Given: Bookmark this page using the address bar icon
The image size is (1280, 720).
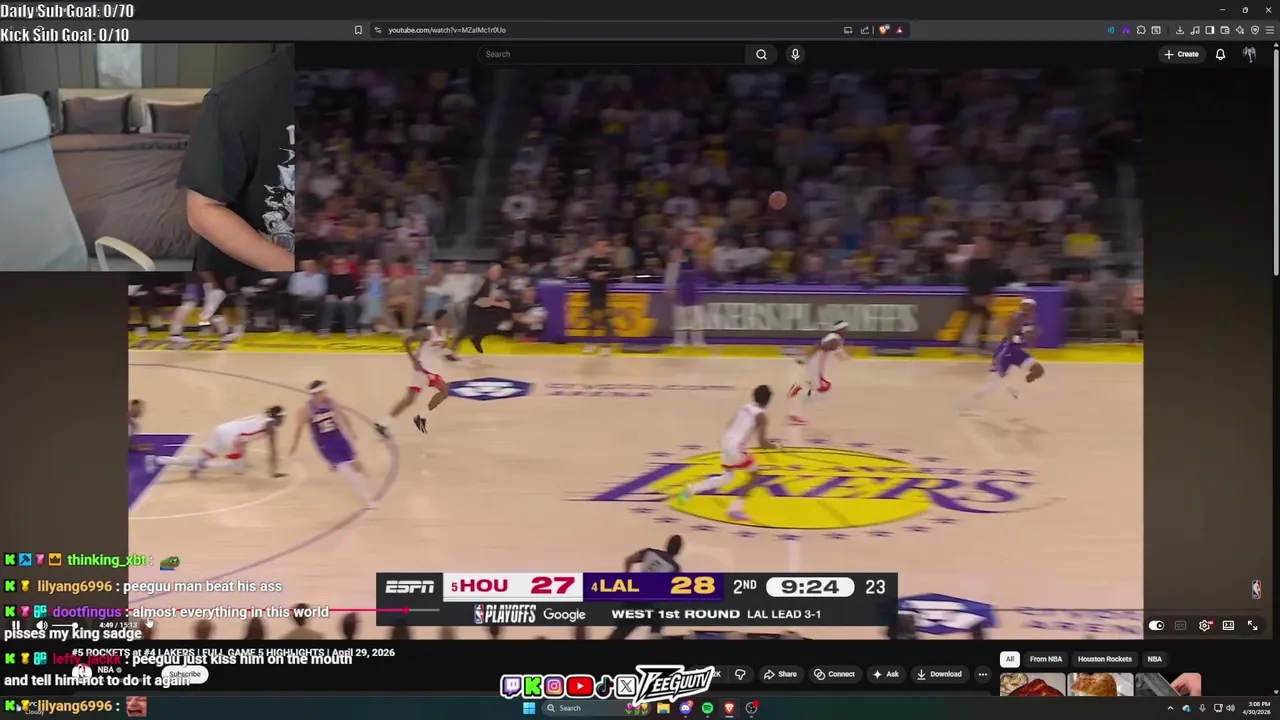Looking at the screenshot, I should tap(358, 30).
